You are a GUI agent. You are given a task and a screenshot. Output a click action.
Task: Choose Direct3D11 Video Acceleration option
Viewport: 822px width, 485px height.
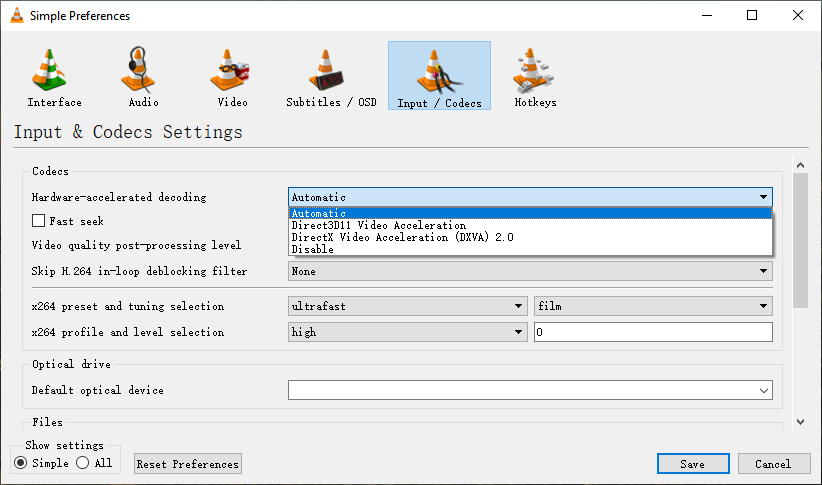pyautogui.click(x=530, y=225)
